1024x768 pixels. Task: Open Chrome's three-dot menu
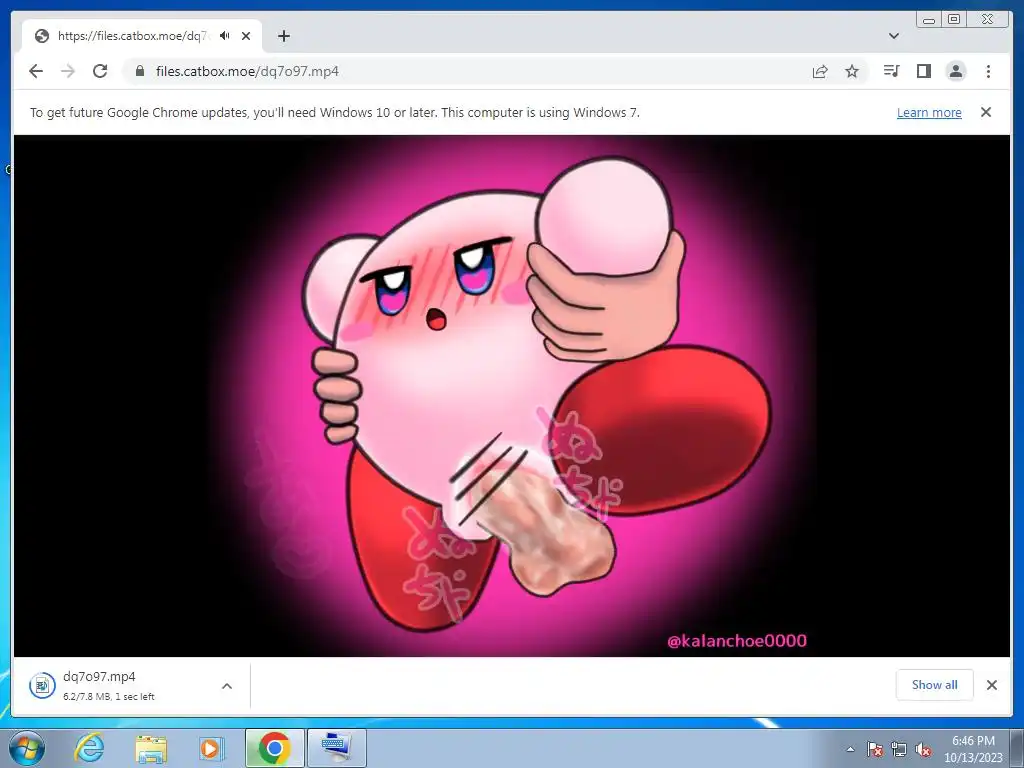(988, 71)
